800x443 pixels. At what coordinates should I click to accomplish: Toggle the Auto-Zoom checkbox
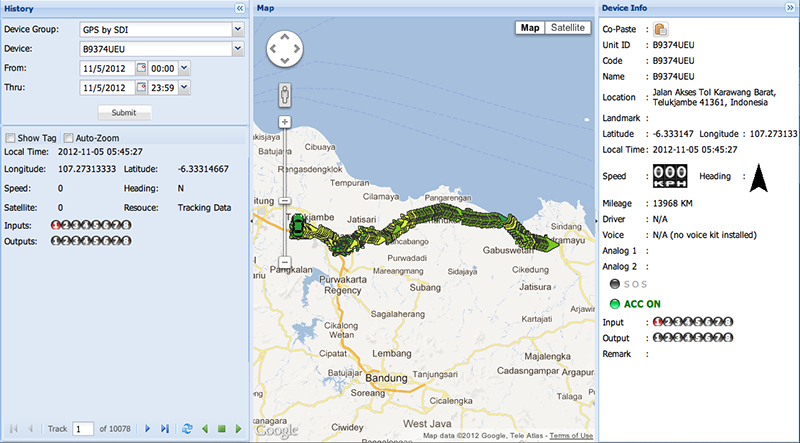click(69, 137)
